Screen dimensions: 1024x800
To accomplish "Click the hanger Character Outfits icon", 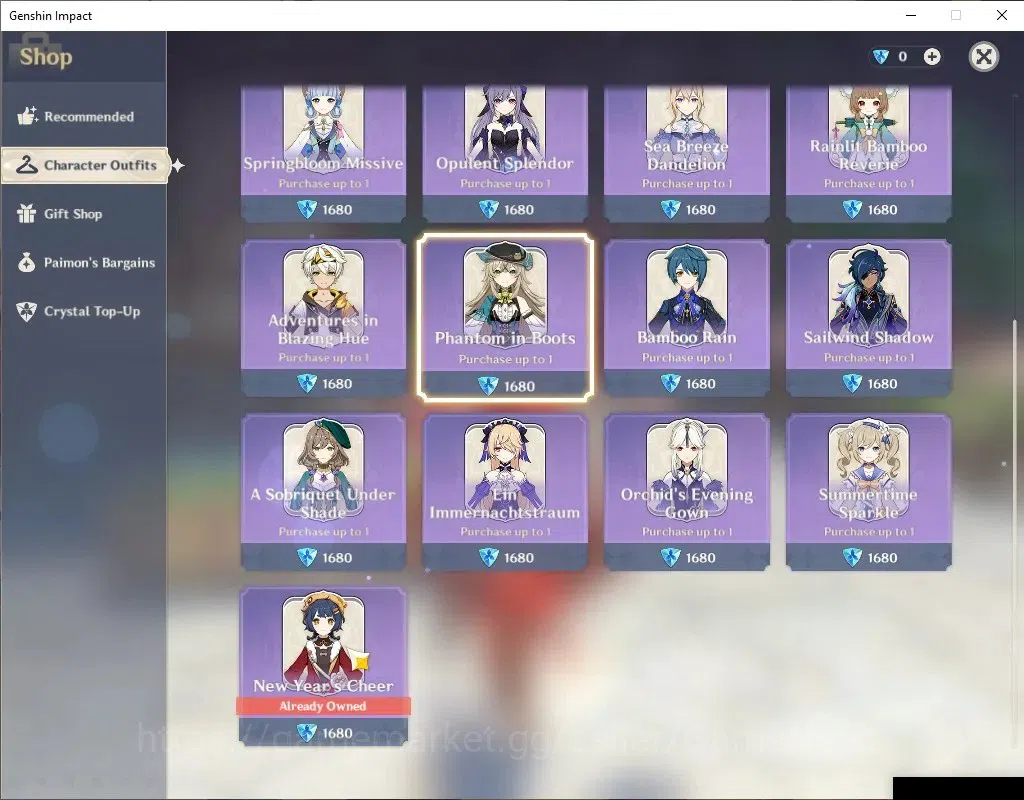I will (x=27, y=165).
